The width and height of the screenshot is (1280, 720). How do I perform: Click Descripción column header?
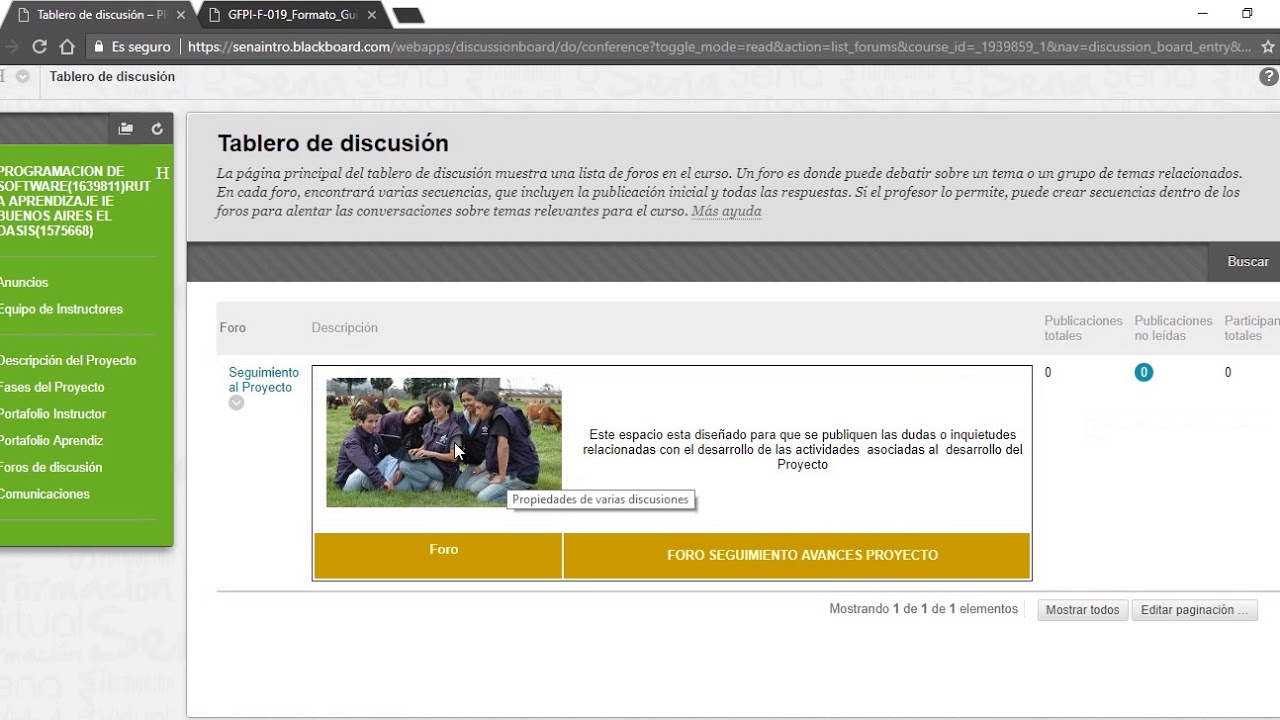click(x=344, y=328)
